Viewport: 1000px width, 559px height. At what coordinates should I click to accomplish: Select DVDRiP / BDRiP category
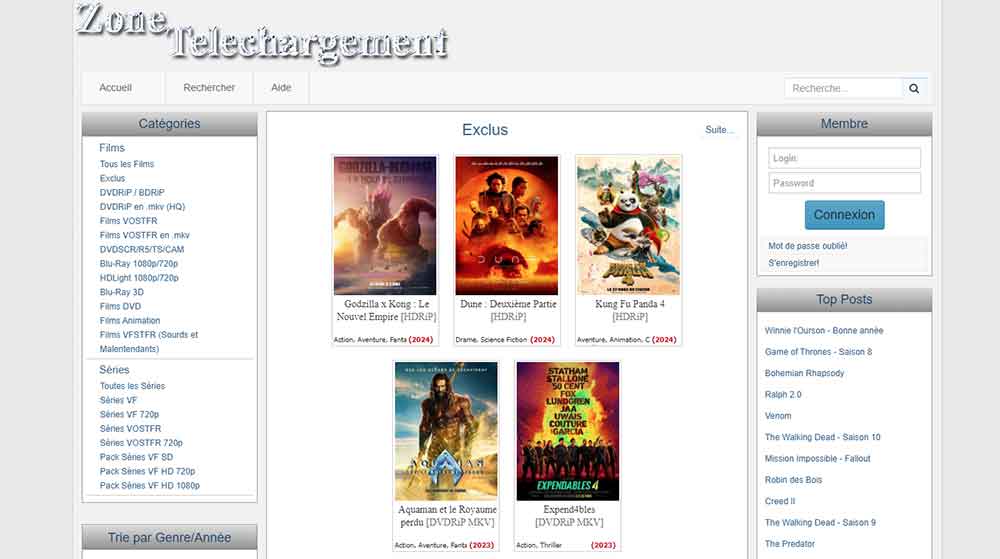(x=132, y=192)
